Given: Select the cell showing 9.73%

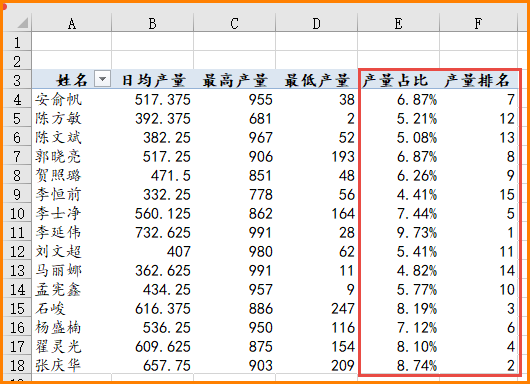Looking at the screenshot, I should [x=399, y=233].
